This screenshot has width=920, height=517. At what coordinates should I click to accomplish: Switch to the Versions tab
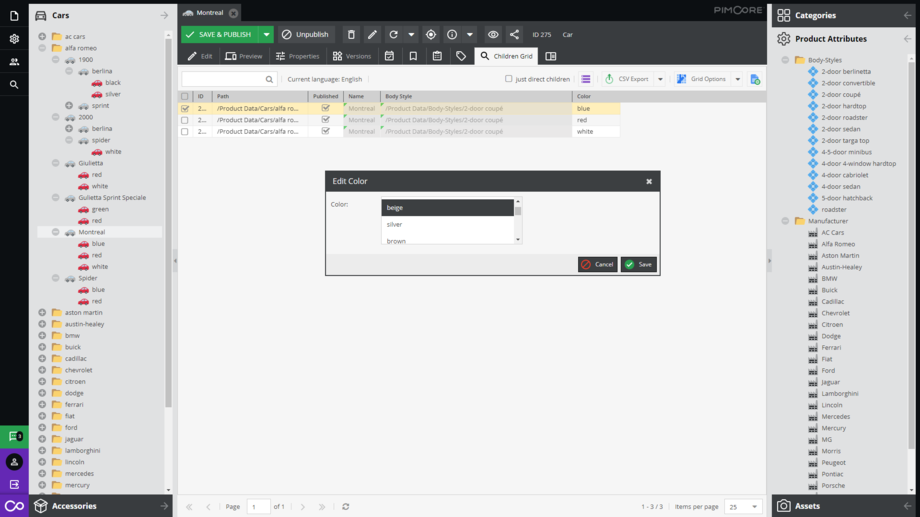tap(351, 57)
